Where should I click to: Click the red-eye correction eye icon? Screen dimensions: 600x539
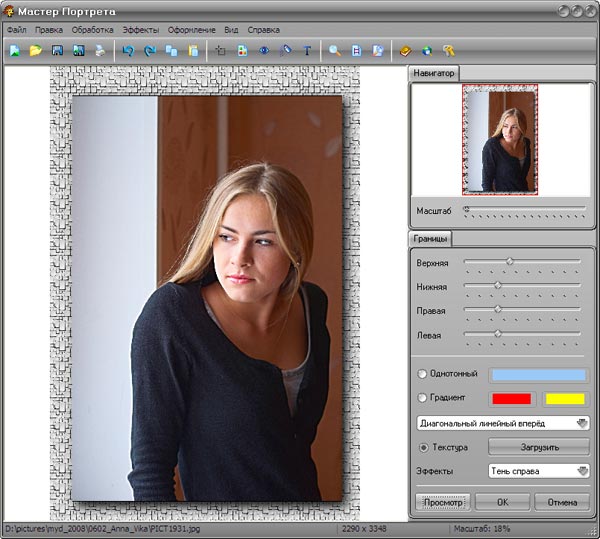(x=265, y=50)
